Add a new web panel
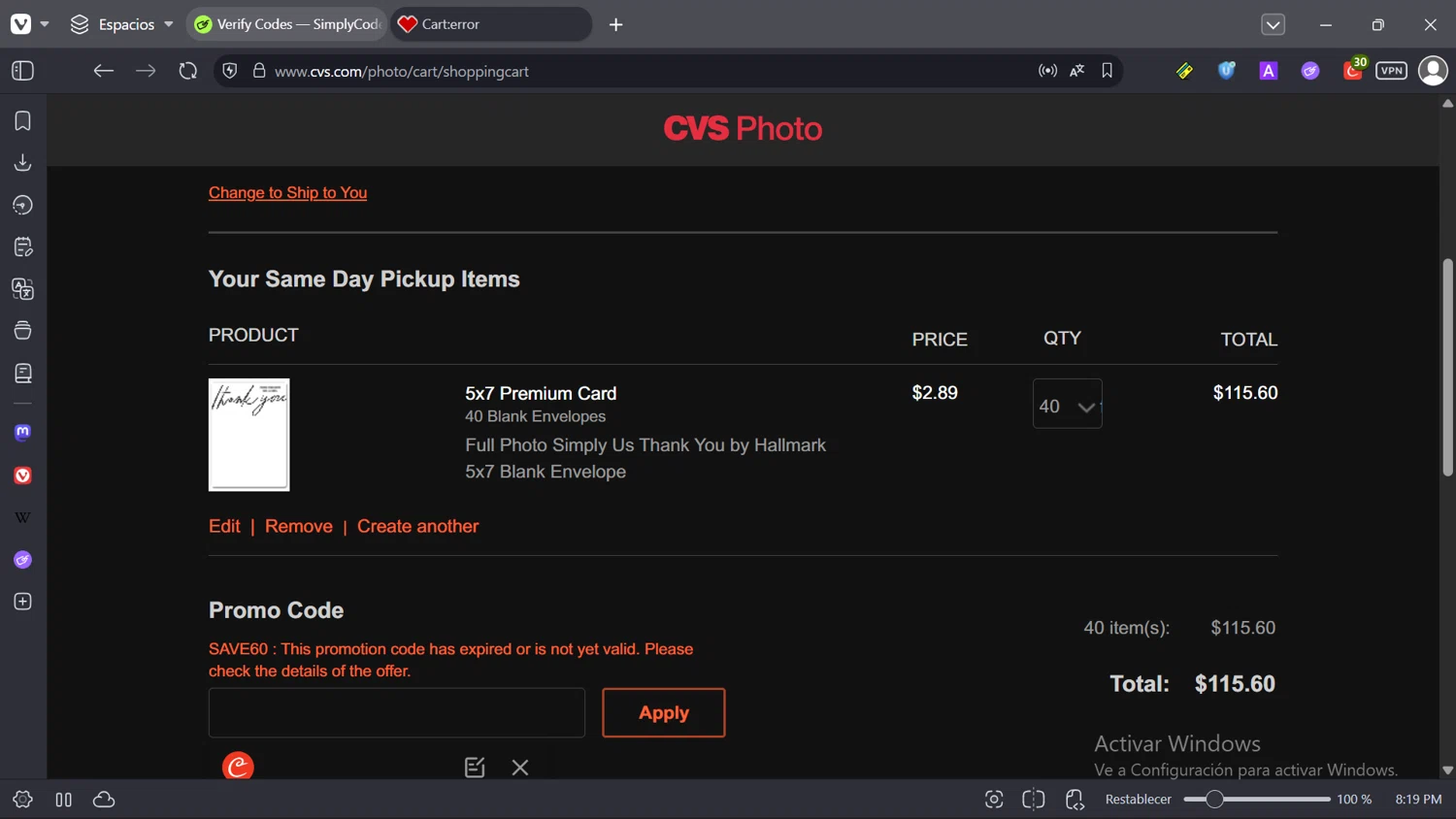 point(23,602)
